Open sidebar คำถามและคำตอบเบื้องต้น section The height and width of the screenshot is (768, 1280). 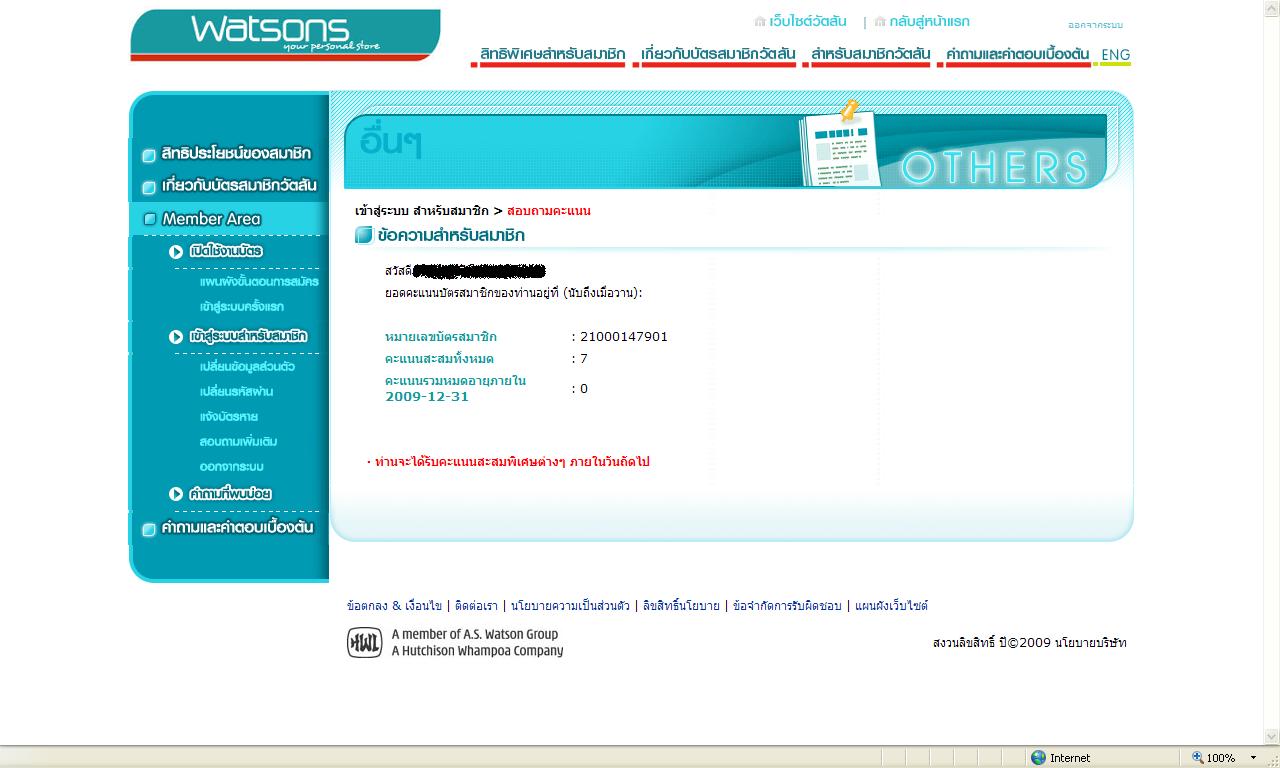tap(237, 528)
